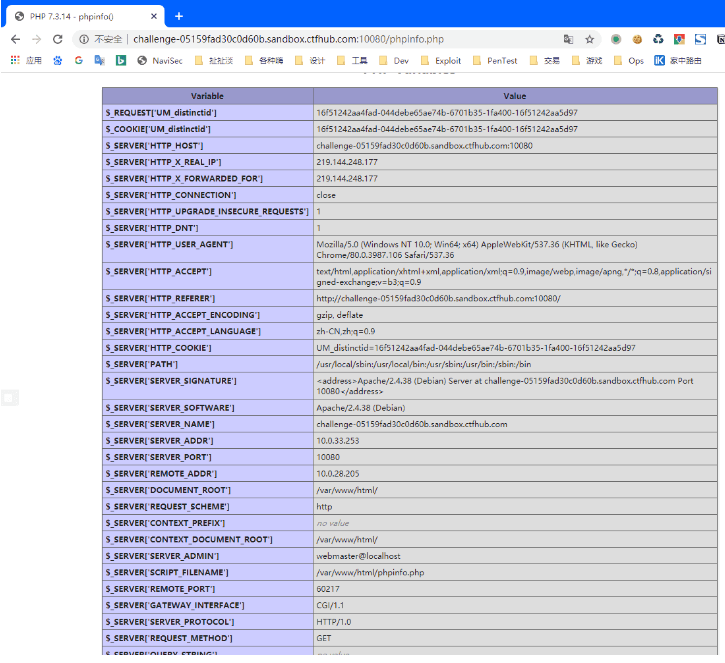
Task: Select the PHP 7.3.14 - phpinfo() tab
Action: (86, 16)
